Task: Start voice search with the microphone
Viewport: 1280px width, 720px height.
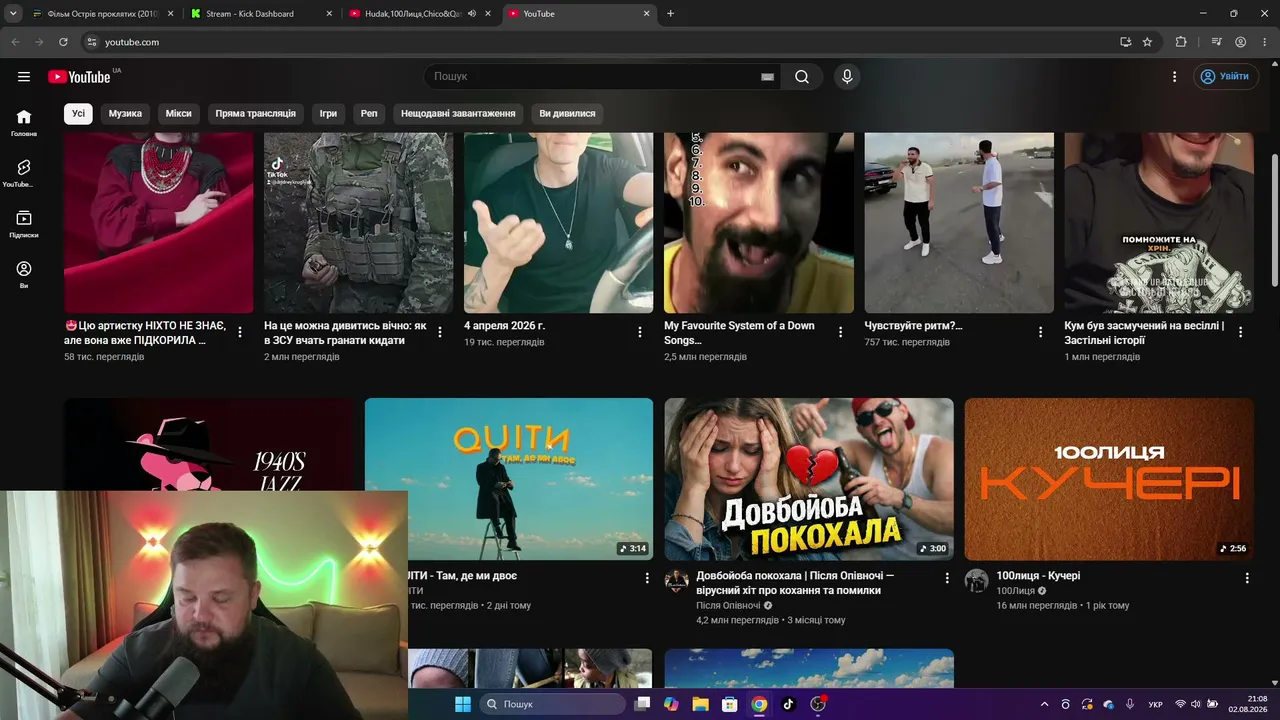Action: pos(847,77)
